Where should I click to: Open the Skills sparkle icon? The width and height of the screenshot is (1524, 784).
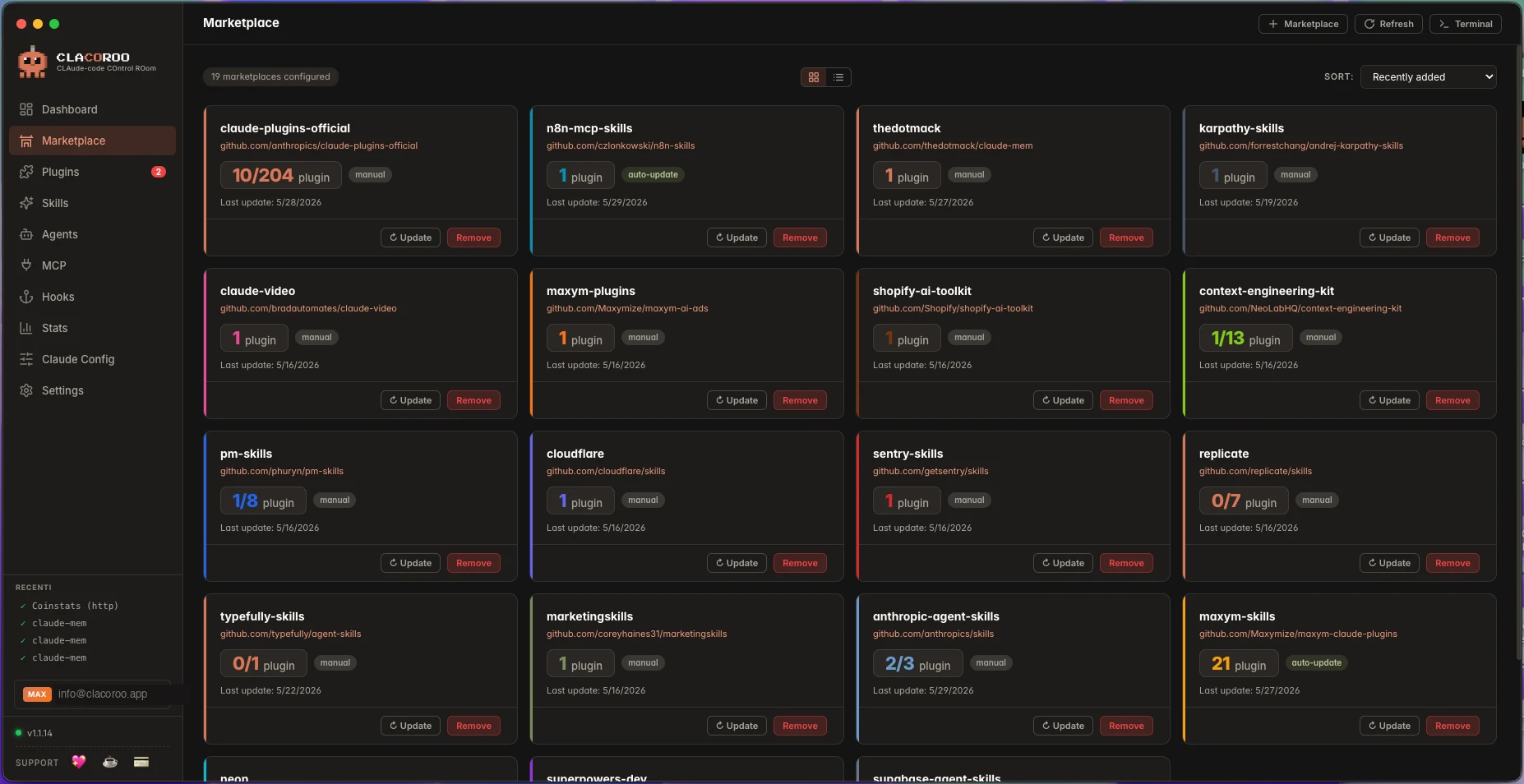pos(26,203)
